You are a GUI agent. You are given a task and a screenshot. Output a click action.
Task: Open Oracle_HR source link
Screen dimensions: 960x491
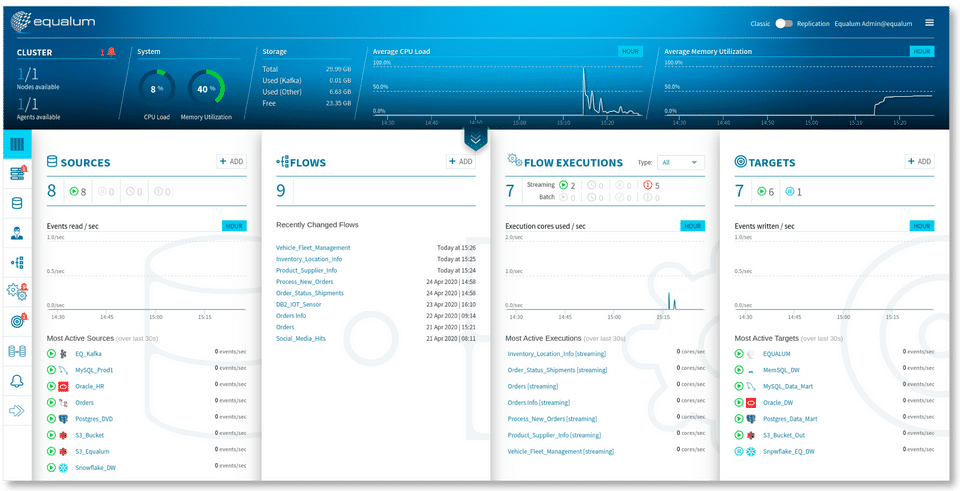(x=89, y=386)
